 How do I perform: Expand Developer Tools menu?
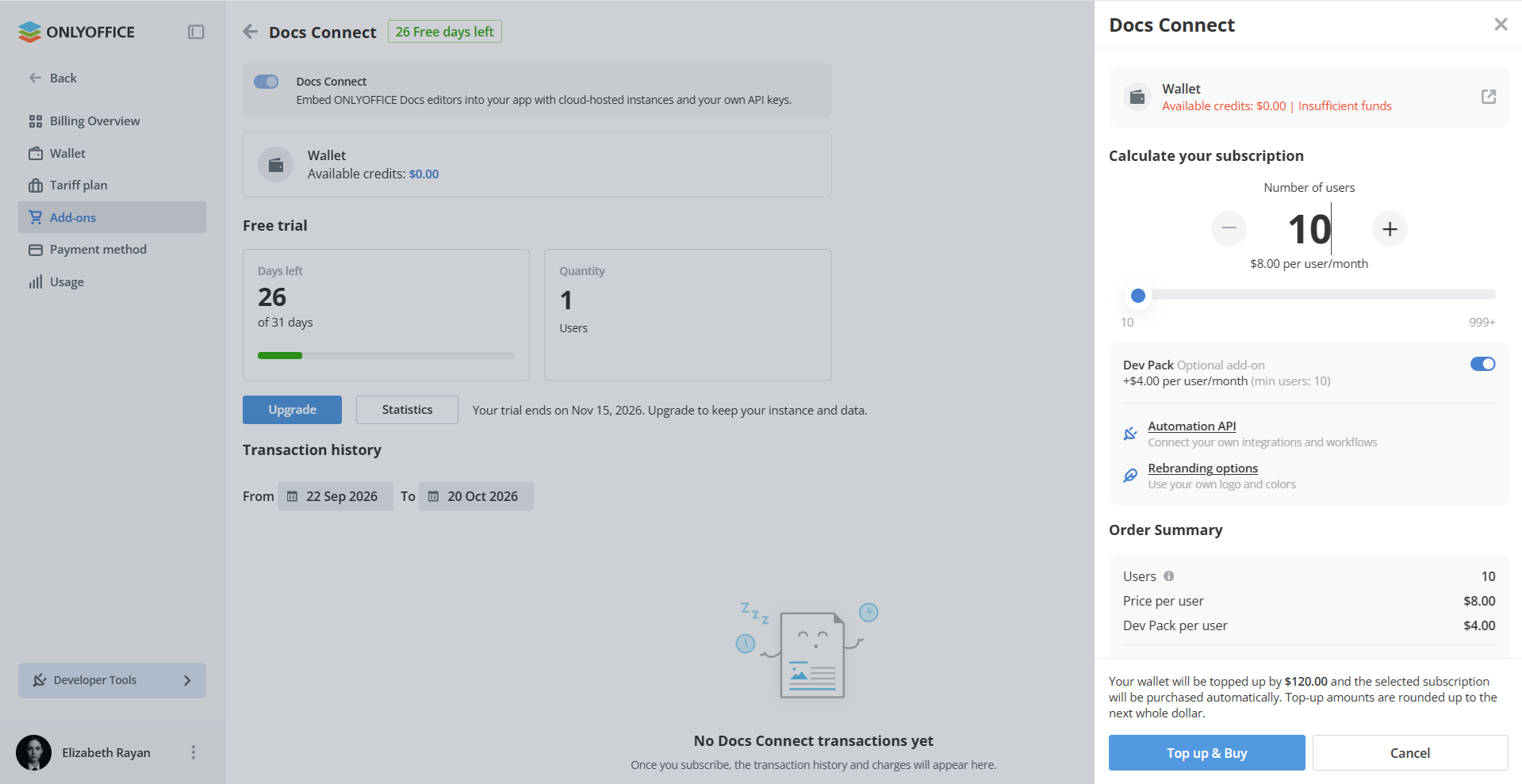click(x=112, y=680)
